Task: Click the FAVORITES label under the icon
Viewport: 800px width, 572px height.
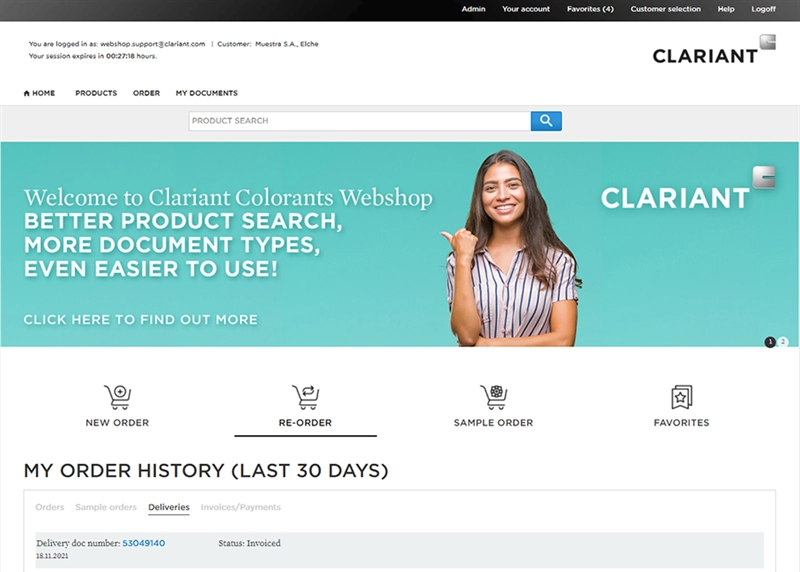Action: (x=682, y=423)
